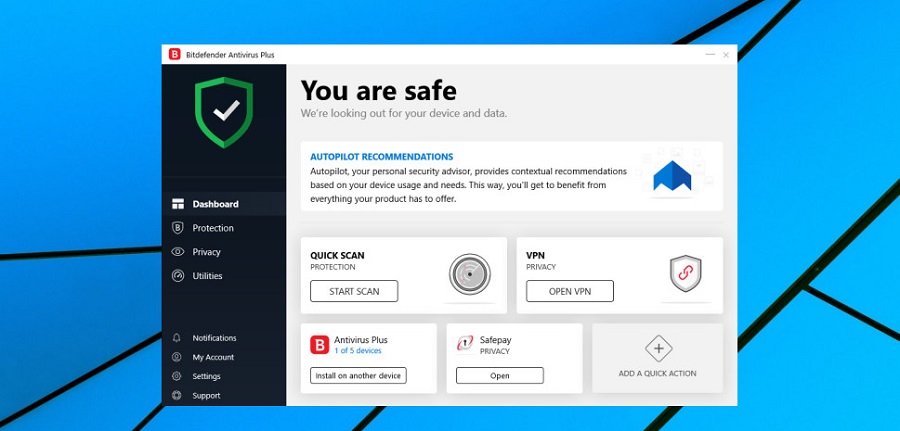Click the Safepay logo icon
900x431 pixels.
coord(465,344)
